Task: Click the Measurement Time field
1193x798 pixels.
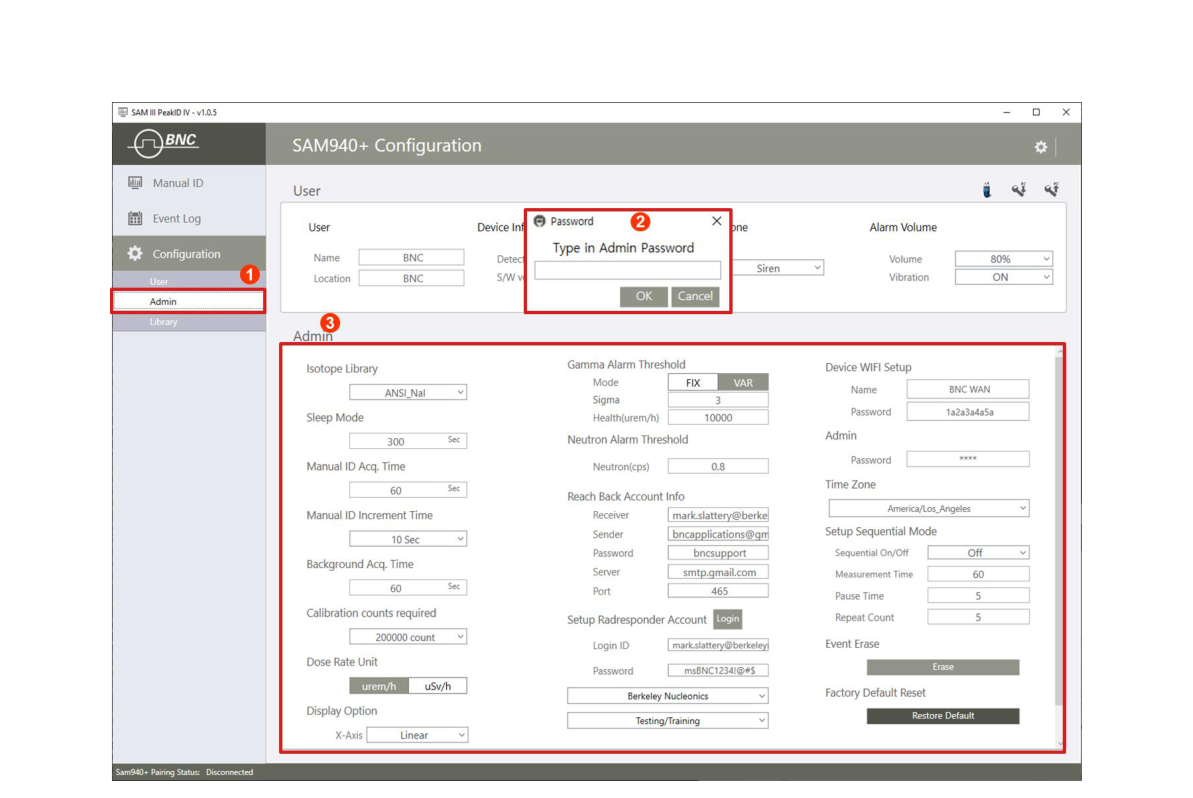Action: click(x=978, y=574)
